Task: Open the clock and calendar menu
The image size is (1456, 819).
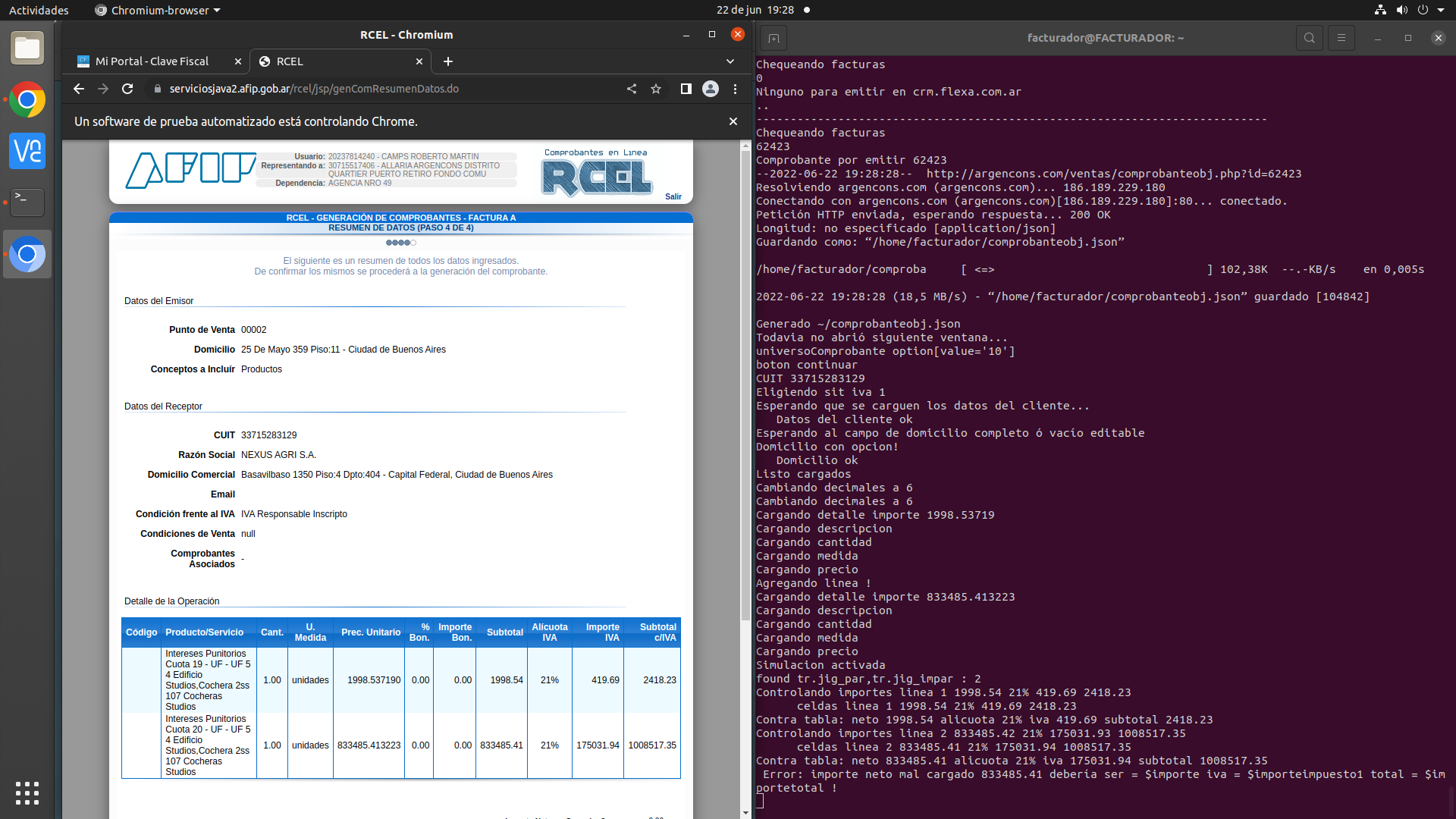Action: (x=755, y=10)
